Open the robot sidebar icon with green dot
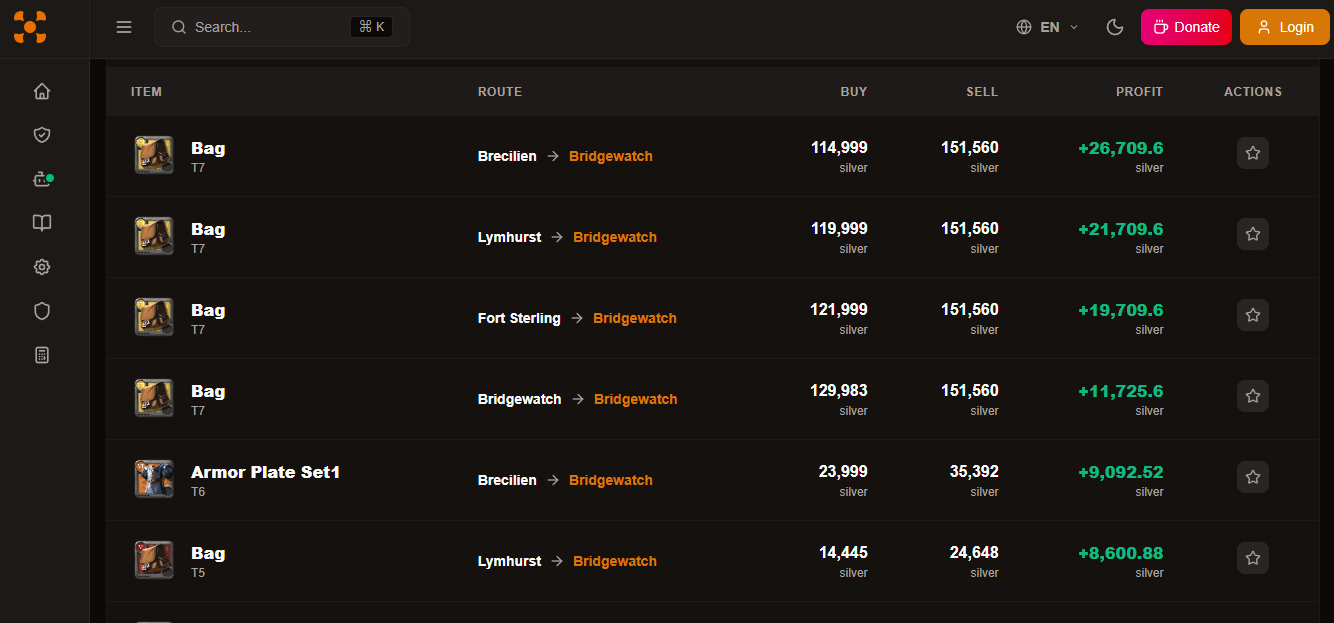Viewport: 1334px width, 623px height. point(42,179)
